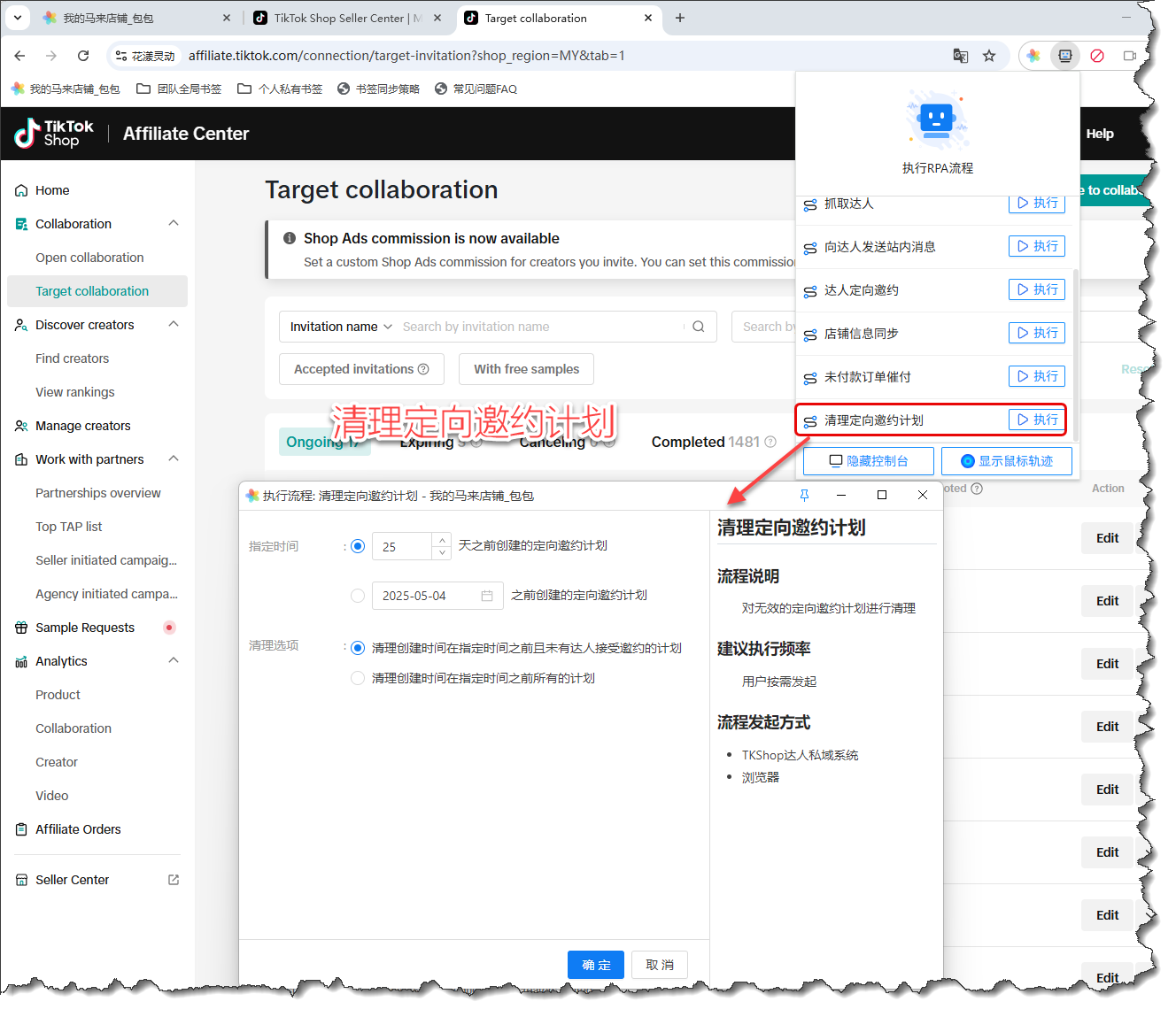Reload the page with the refresh icon
Viewport: 1176px width, 1017px height.
pyautogui.click(x=83, y=56)
